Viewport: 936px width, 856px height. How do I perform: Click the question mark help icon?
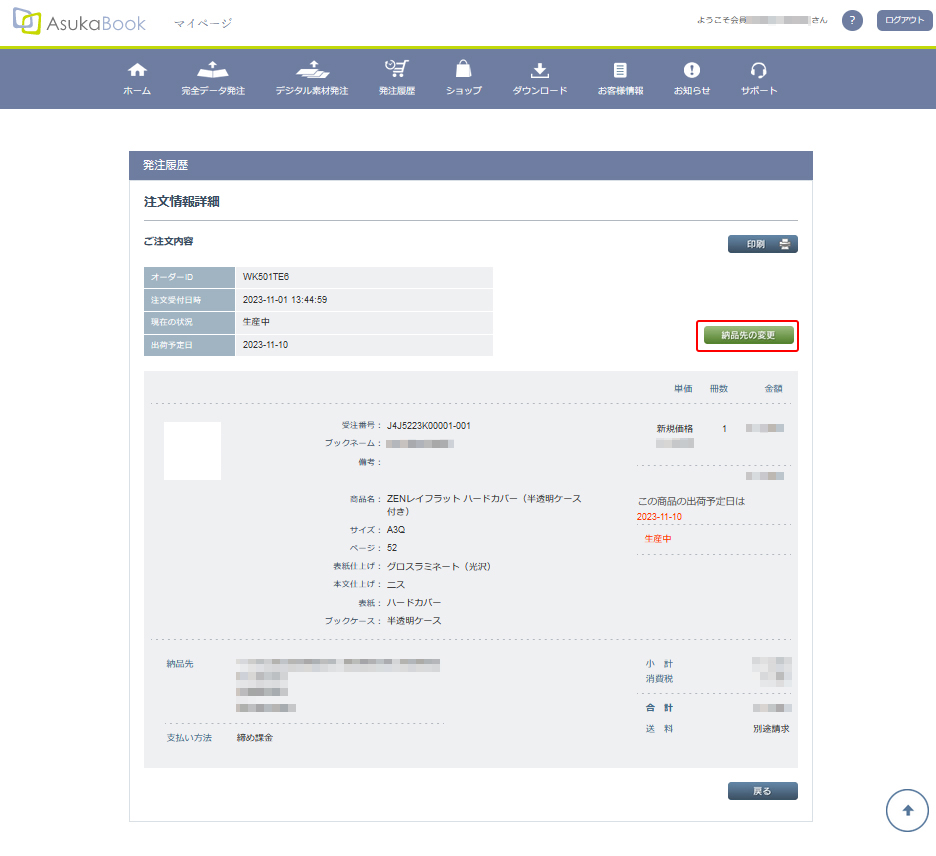(x=852, y=21)
